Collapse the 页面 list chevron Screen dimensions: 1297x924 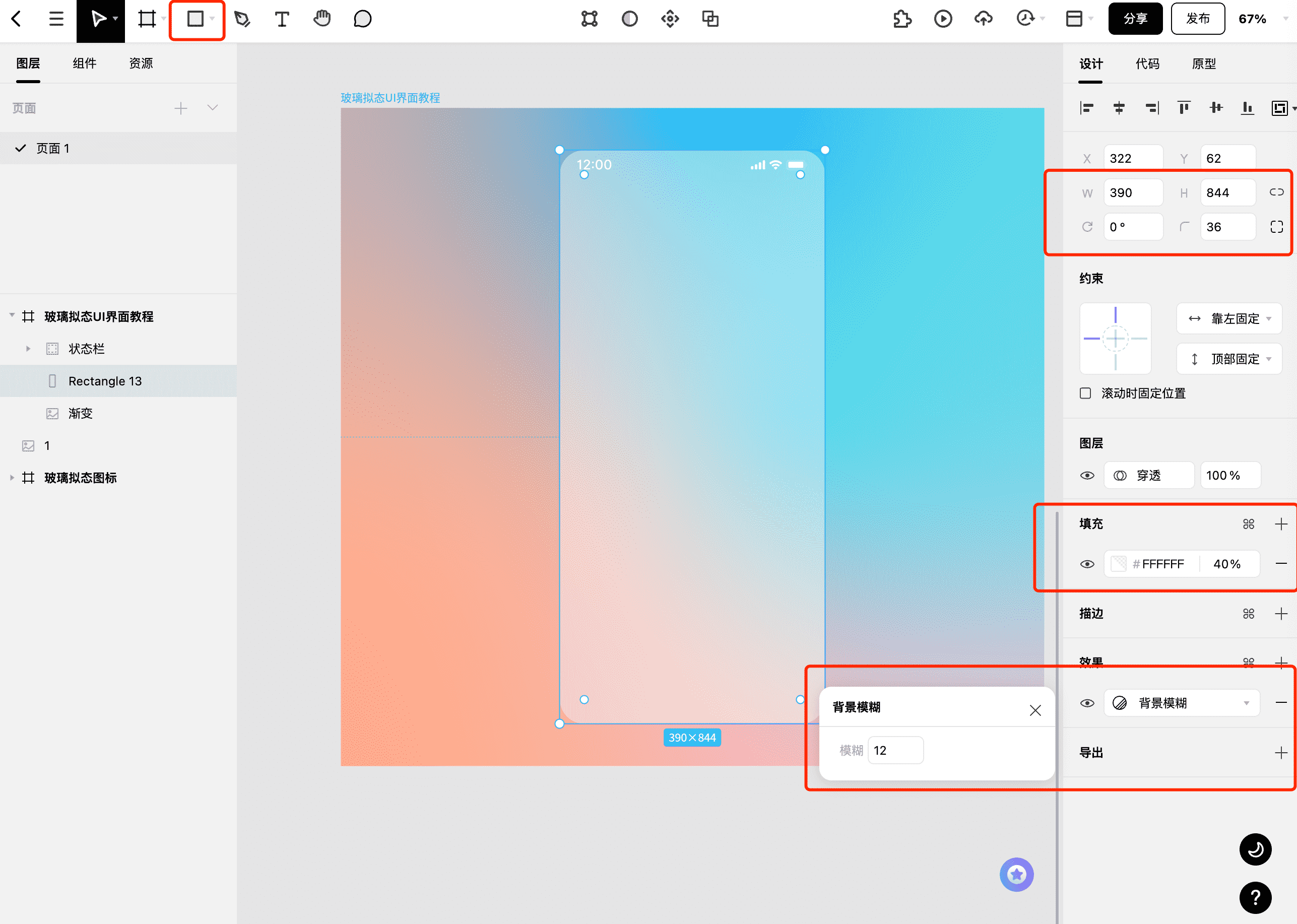(x=212, y=107)
